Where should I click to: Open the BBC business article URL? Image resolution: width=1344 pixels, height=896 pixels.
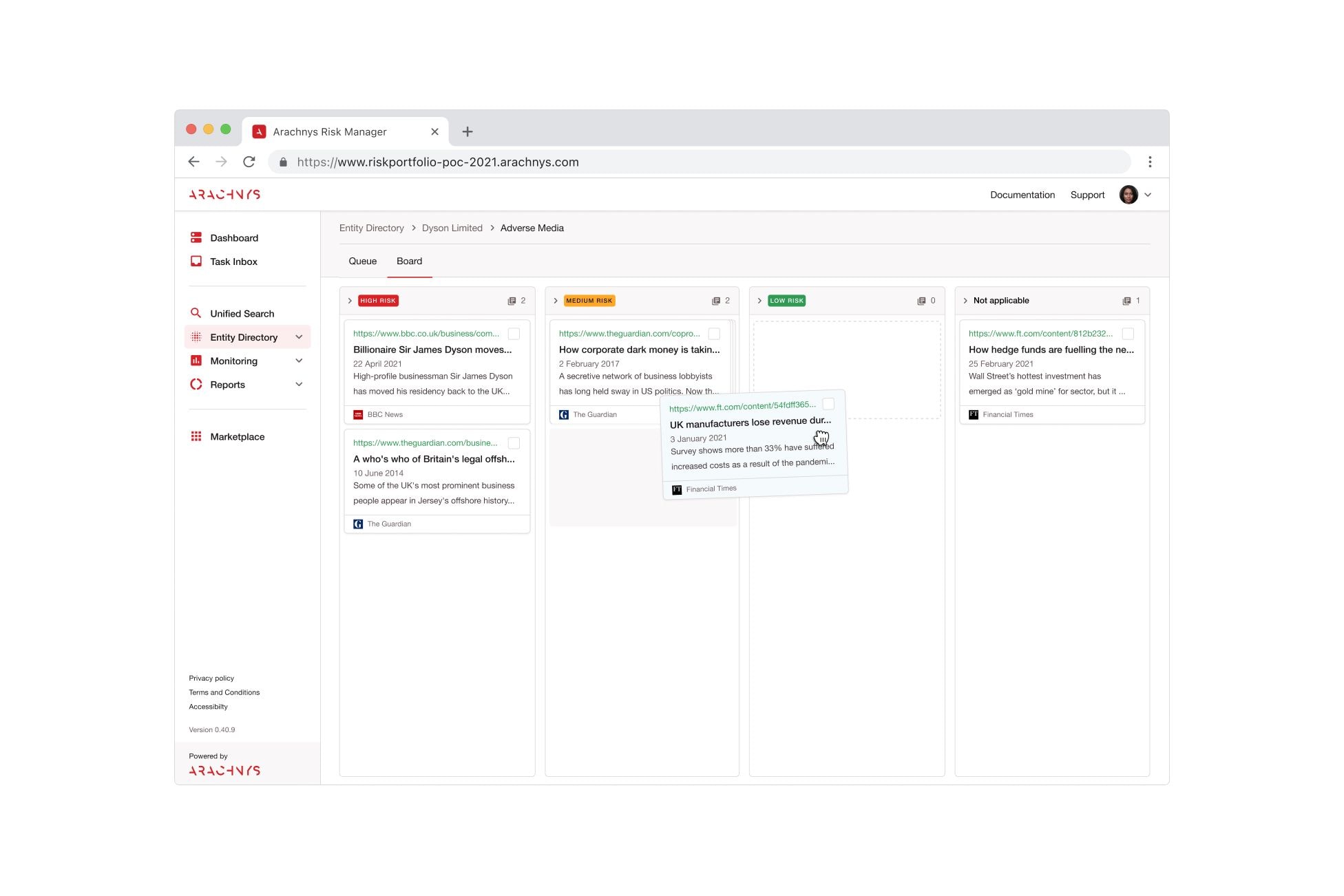(426, 334)
